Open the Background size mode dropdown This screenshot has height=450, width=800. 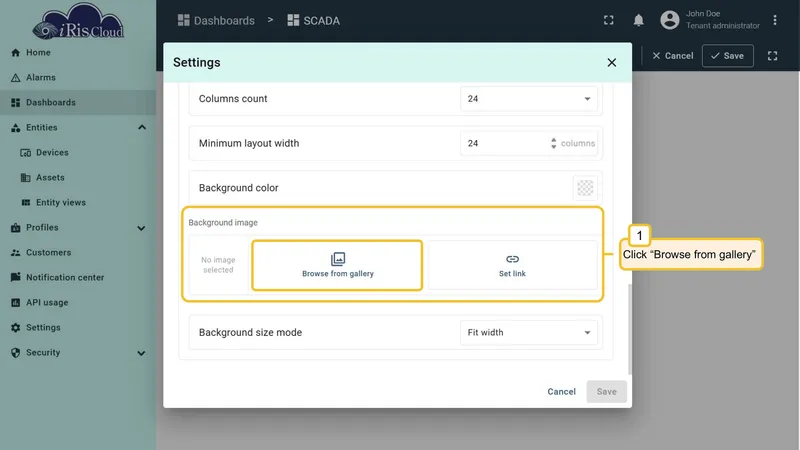tap(529, 333)
